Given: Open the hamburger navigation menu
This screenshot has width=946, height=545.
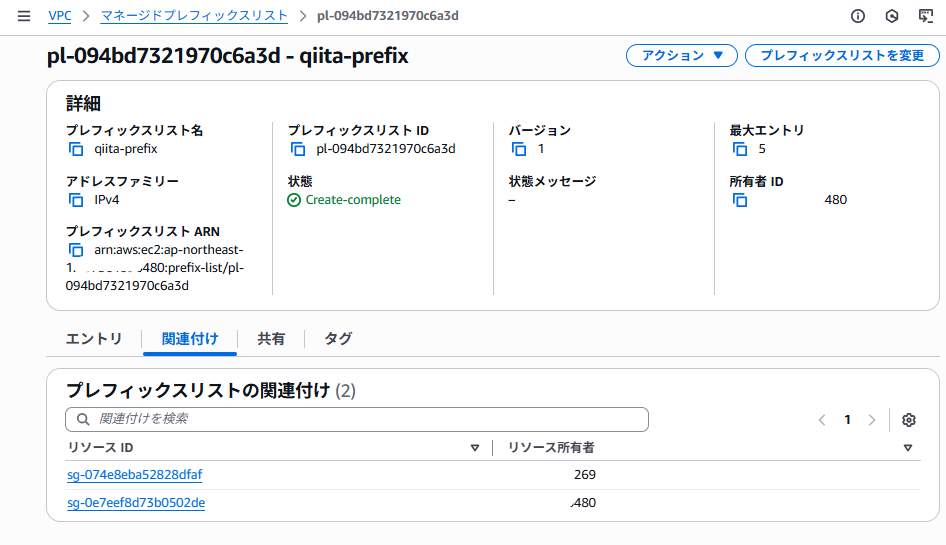Looking at the screenshot, I should coord(24,16).
